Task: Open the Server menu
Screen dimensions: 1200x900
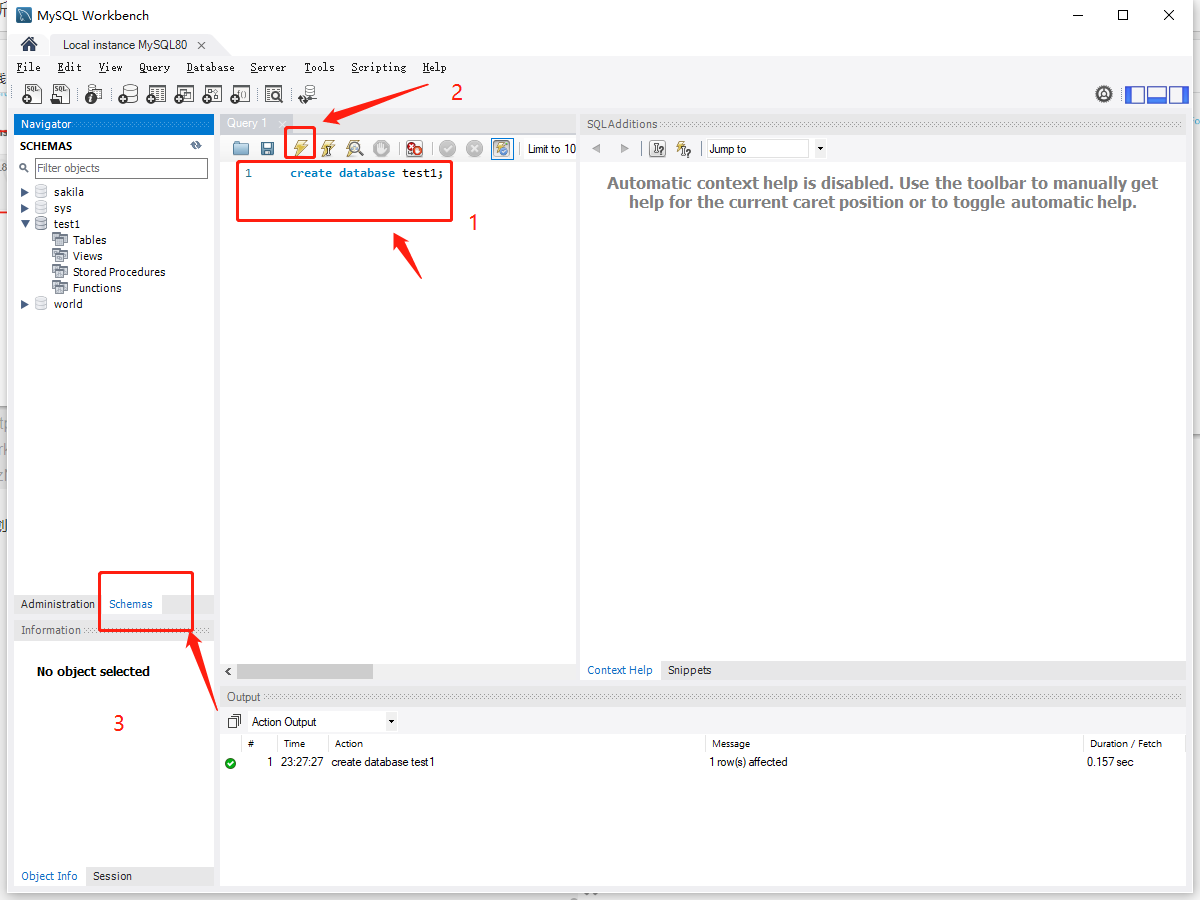Action: point(268,67)
